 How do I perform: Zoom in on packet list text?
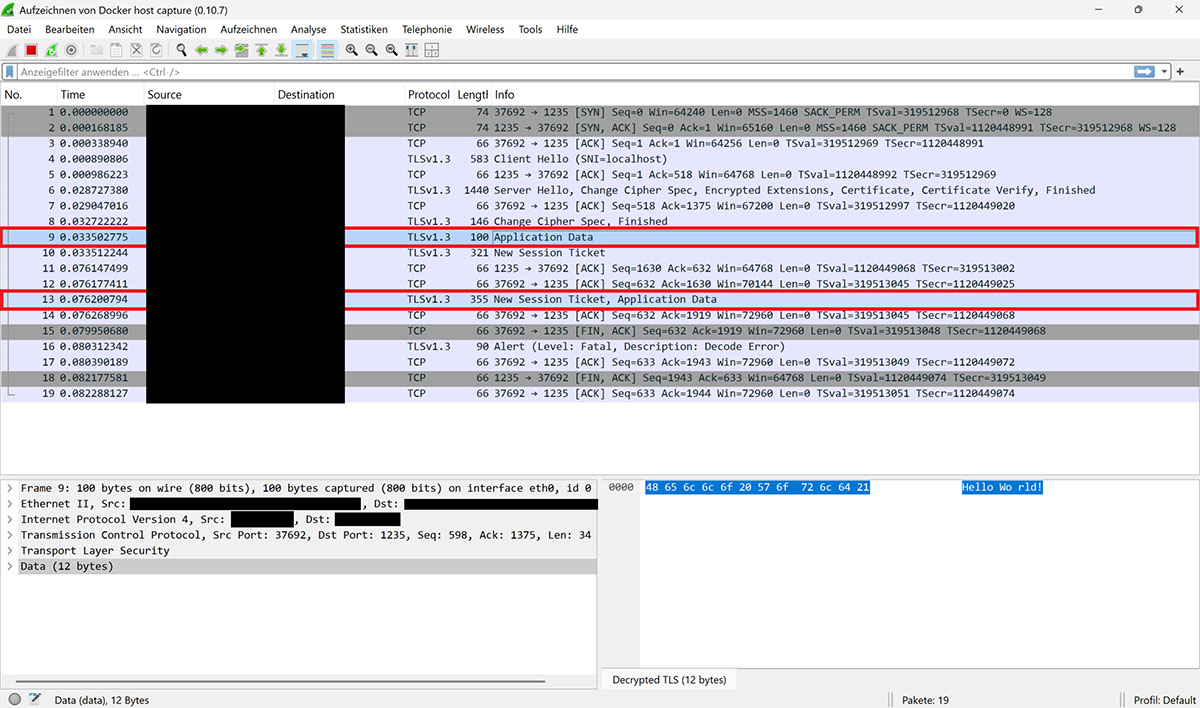click(352, 50)
